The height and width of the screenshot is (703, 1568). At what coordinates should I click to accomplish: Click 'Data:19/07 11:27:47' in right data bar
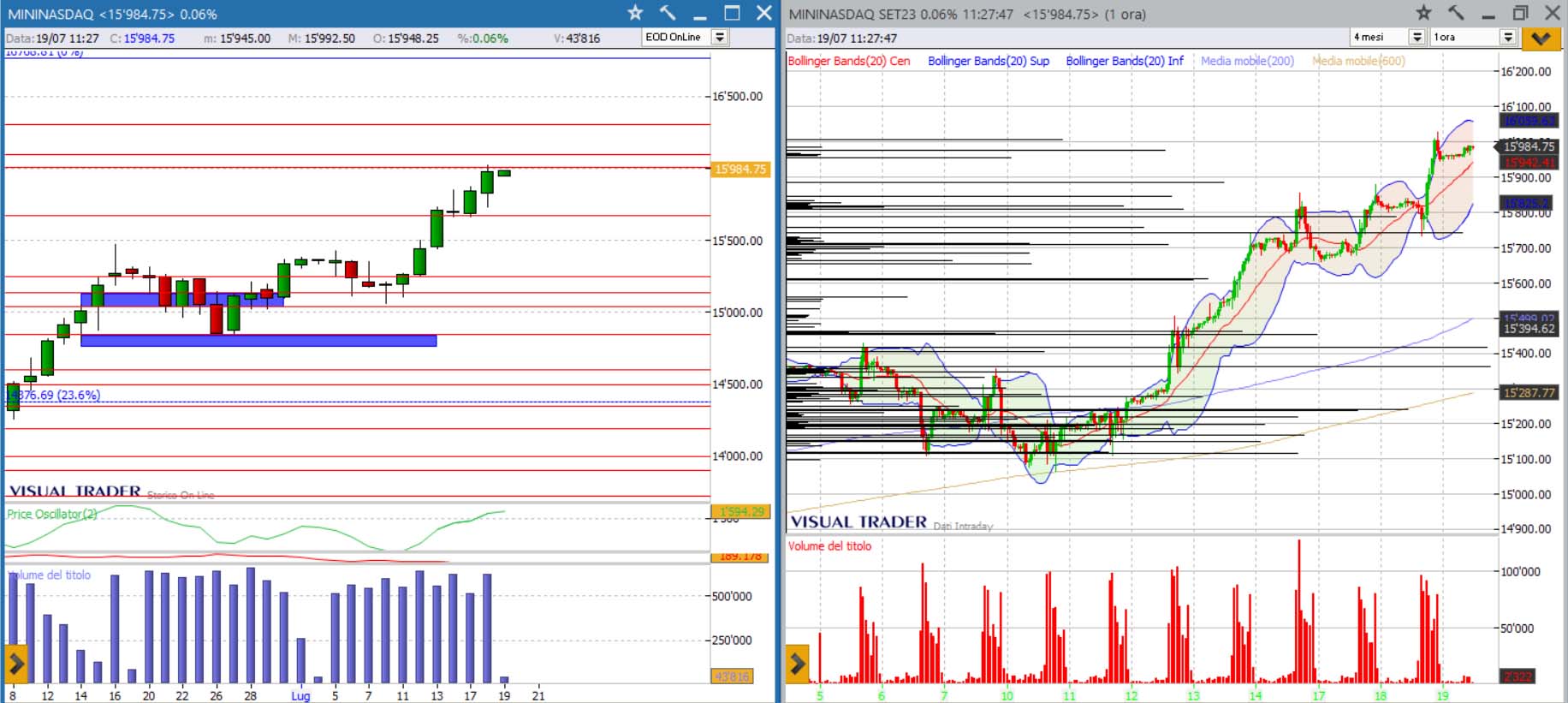(x=842, y=39)
